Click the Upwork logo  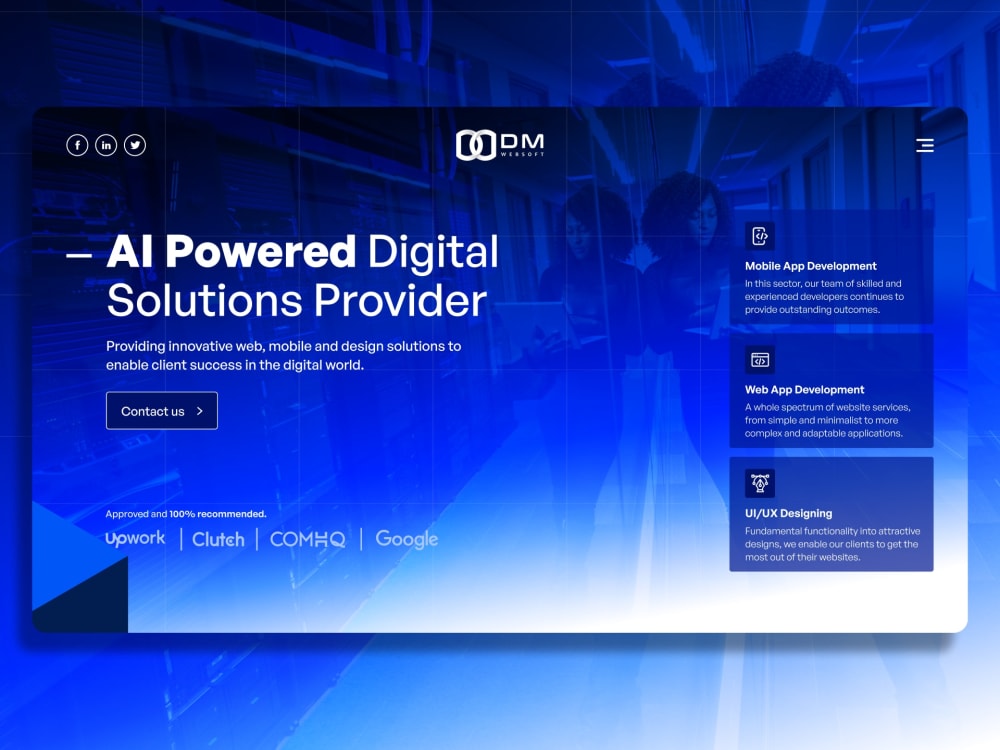point(135,539)
